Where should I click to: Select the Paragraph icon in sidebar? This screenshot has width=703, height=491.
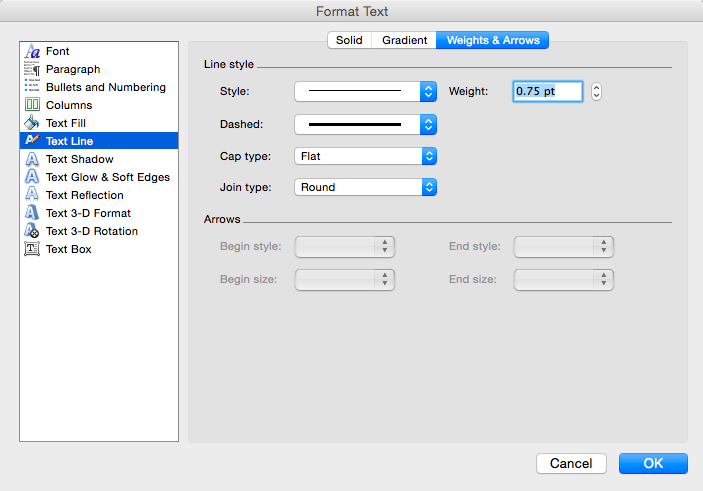tap(32, 69)
